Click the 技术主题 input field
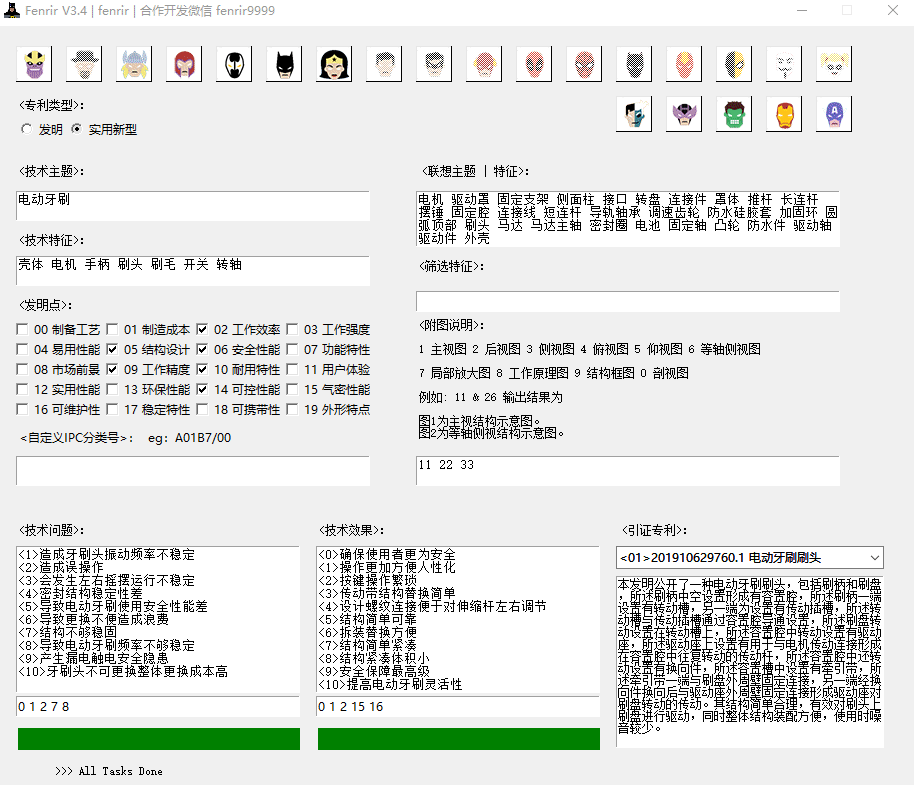The image size is (914, 785). [x=193, y=205]
